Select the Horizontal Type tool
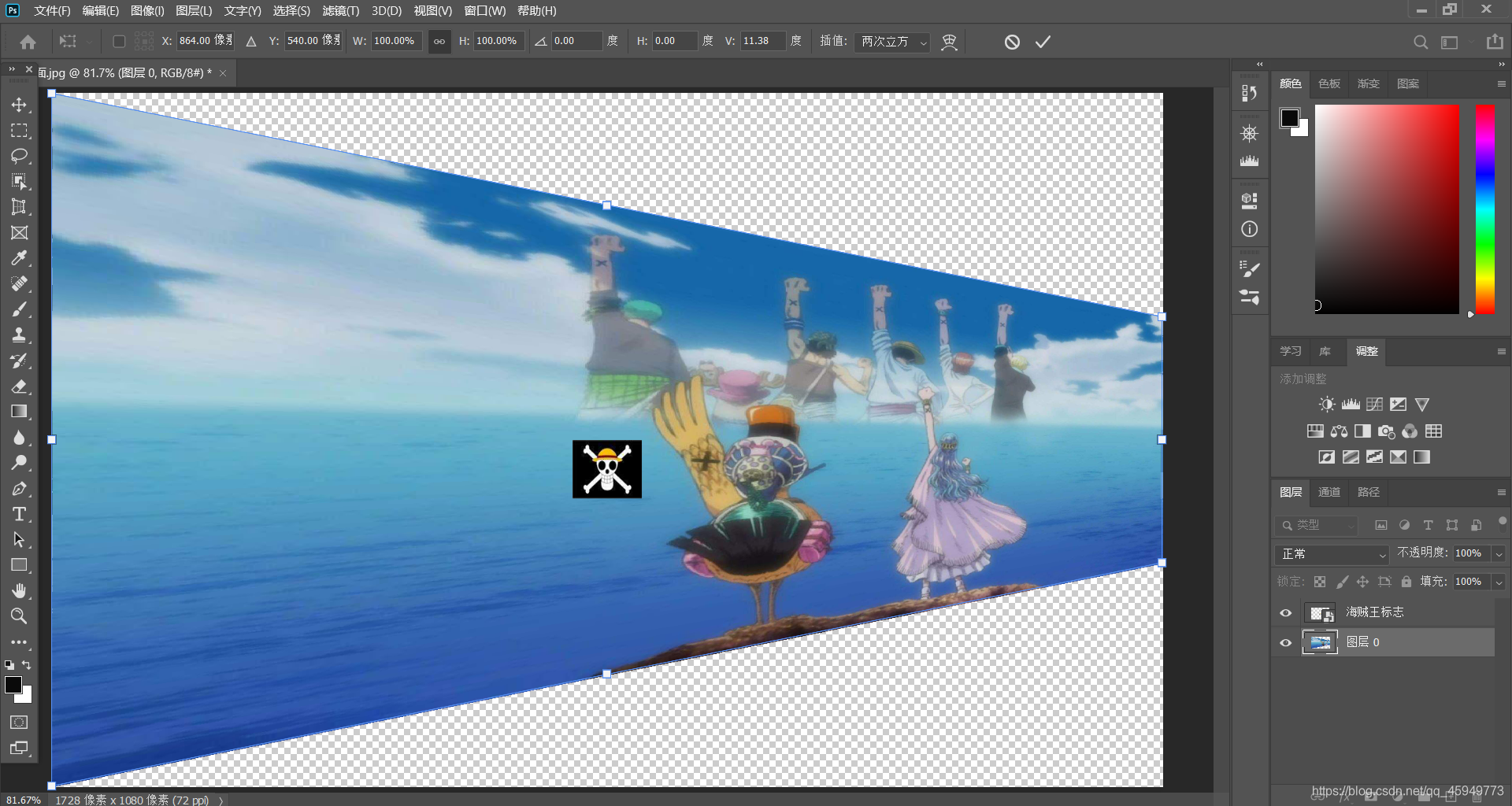This screenshot has width=1512, height=806. click(19, 514)
